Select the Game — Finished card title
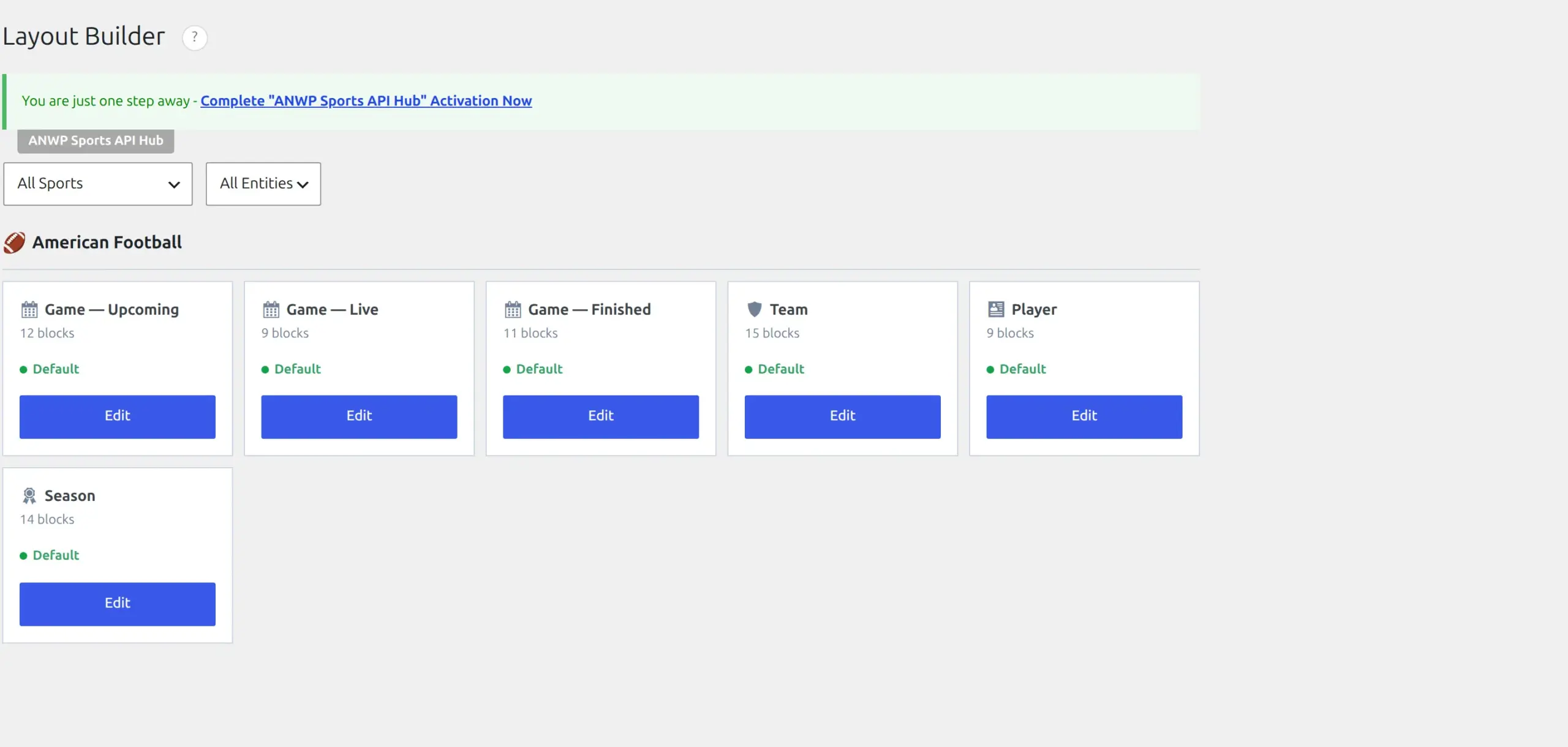The width and height of the screenshot is (1568, 747). tap(589, 310)
